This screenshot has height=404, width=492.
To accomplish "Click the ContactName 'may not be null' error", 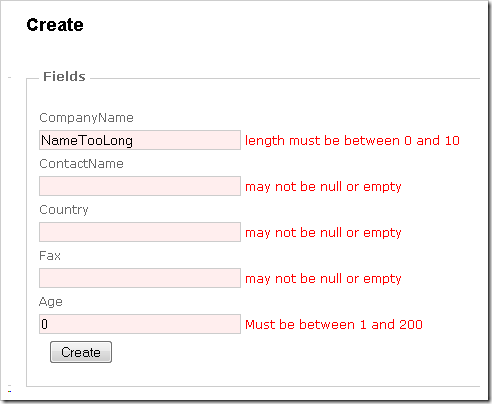I will point(323,187).
